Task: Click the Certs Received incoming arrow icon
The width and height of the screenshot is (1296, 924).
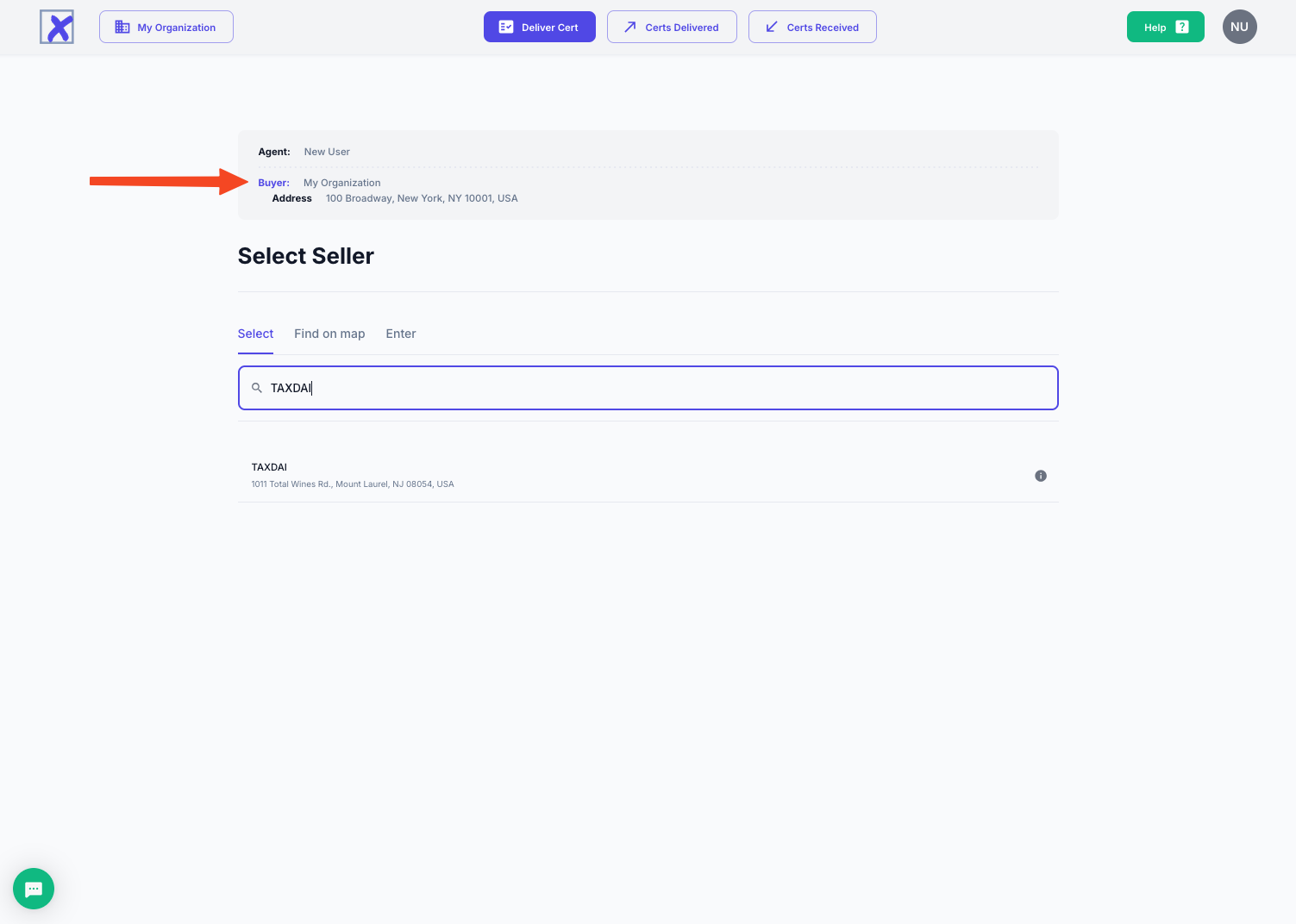Action: [x=772, y=27]
